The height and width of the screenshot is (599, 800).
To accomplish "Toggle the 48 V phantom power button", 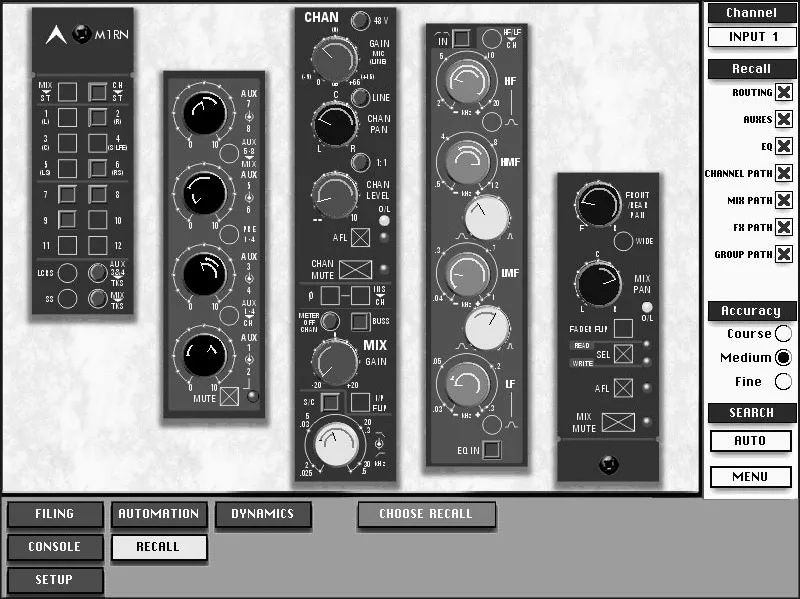I will point(360,20).
